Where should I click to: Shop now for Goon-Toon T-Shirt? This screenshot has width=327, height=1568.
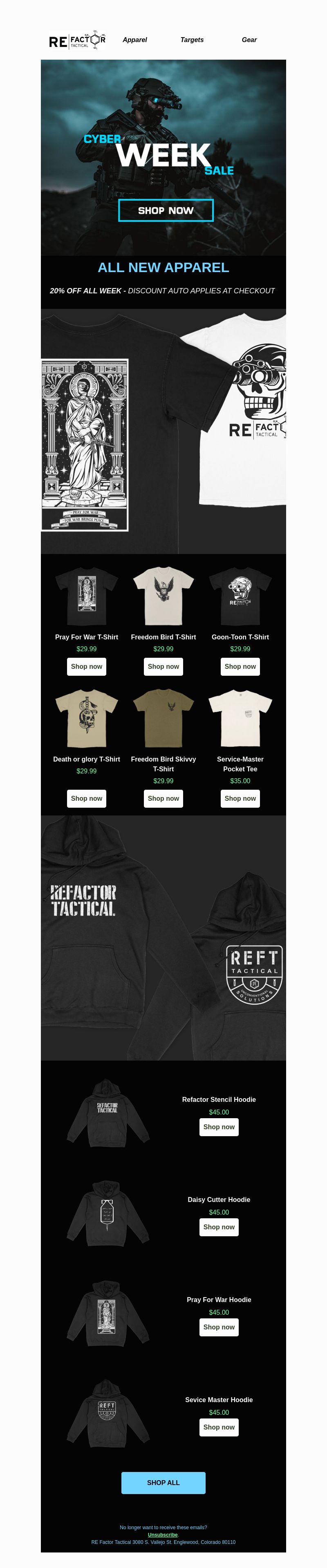(x=240, y=666)
